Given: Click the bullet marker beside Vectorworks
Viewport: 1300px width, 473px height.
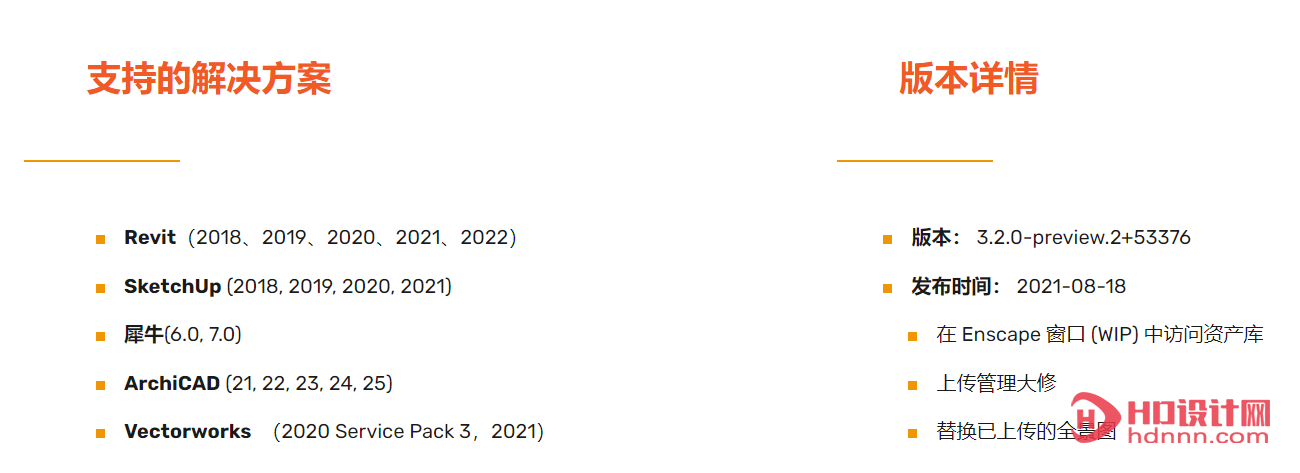Looking at the screenshot, I should coord(100,434).
